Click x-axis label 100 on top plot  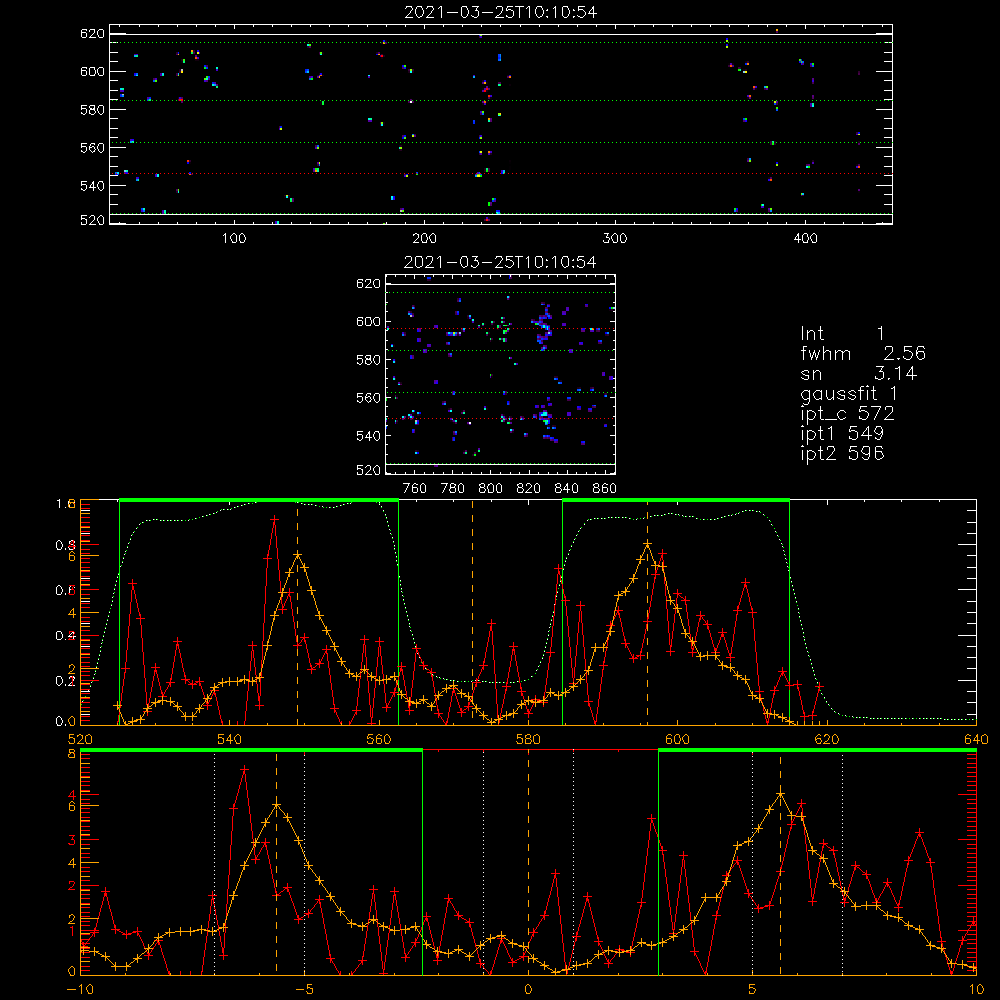click(234, 239)
